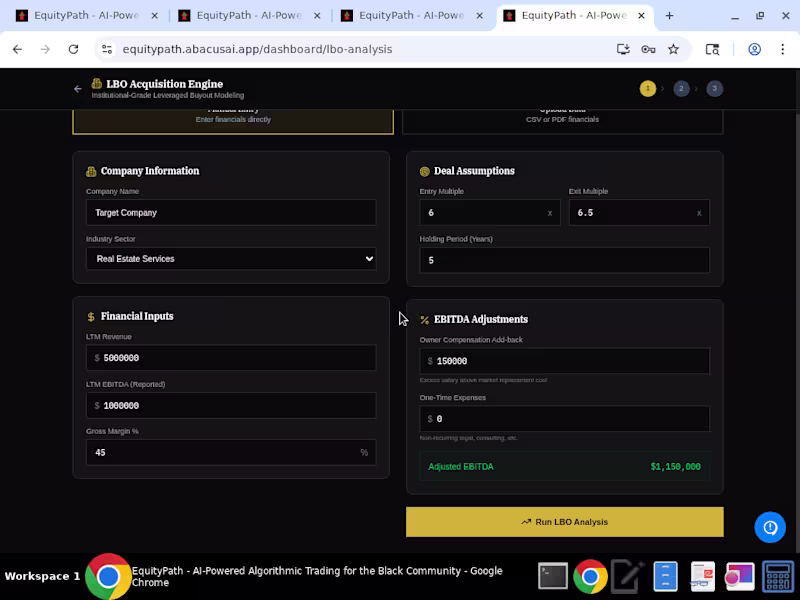Viewport: 800px width, 600px height.
Task: Select the Manual Entry tab
Action: [232, 115]
